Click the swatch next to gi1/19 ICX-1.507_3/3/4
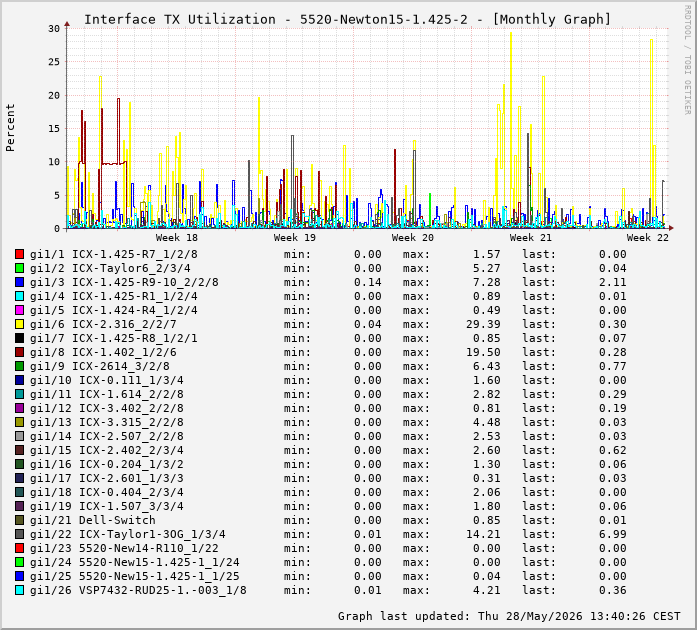The width and height of the screenshot is (697, 630). click(19, 506)
